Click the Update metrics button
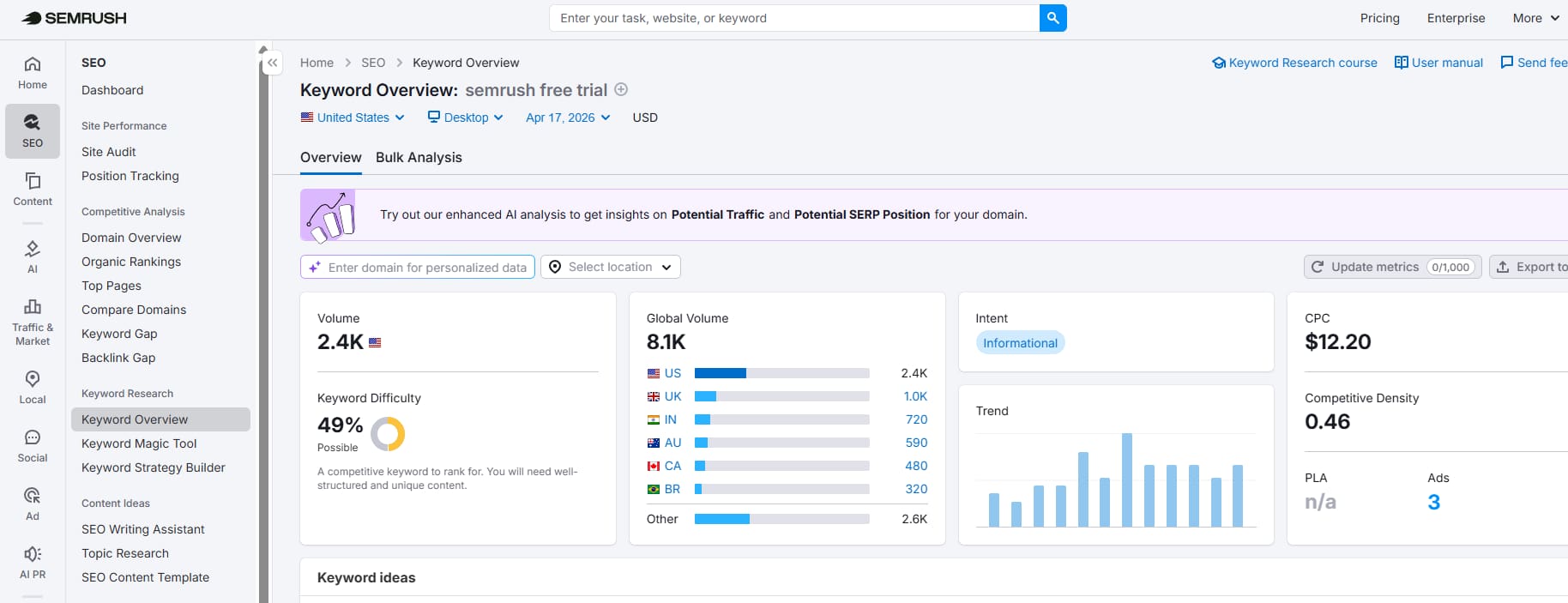This screenshot has height=603, width=1568. coord(1392,267)
